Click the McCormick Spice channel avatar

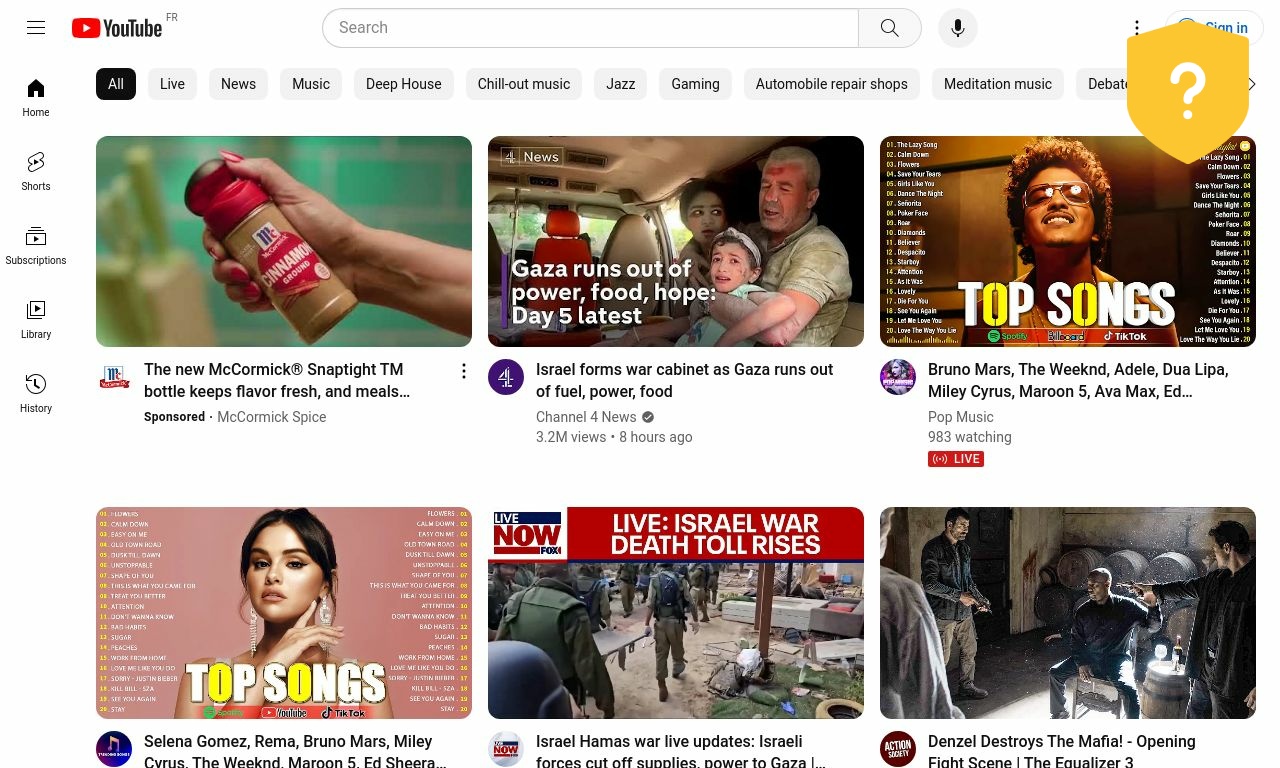point(114,377)
